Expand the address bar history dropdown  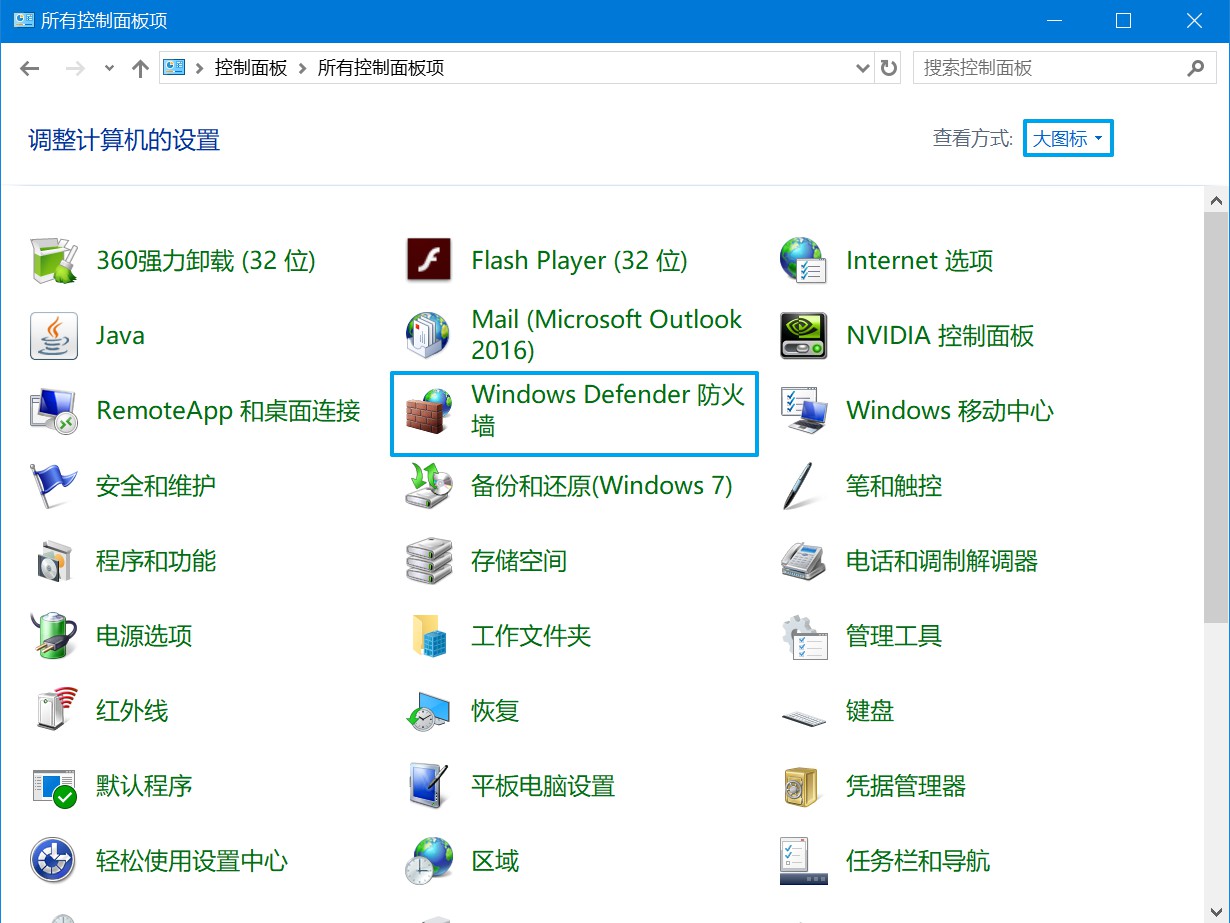(x=864, y=68)
